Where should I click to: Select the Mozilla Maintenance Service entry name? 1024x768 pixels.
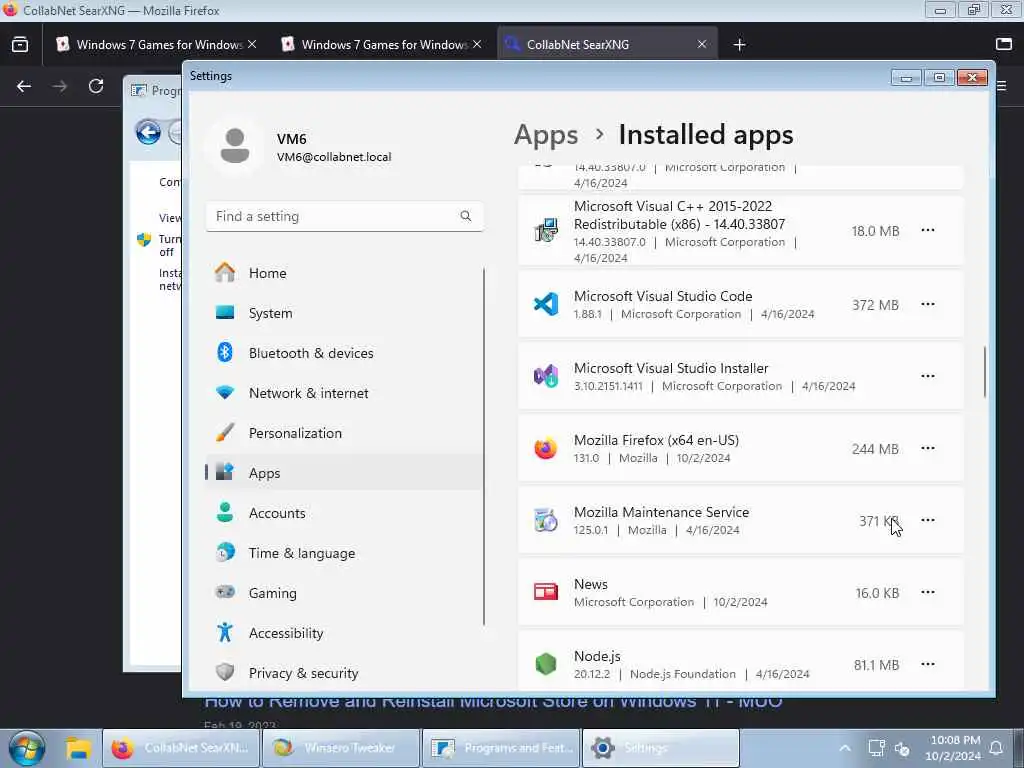click(661, 512)
